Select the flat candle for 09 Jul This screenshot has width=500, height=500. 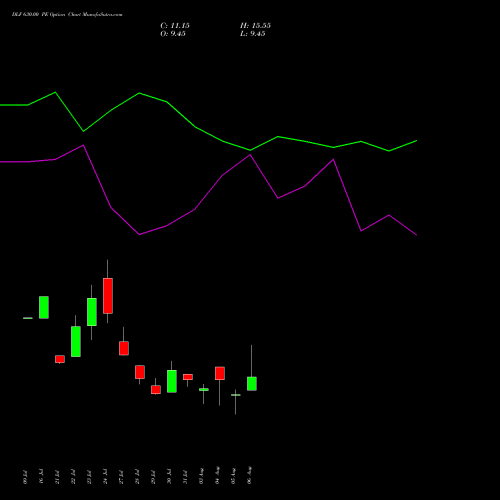coord(28,318)
